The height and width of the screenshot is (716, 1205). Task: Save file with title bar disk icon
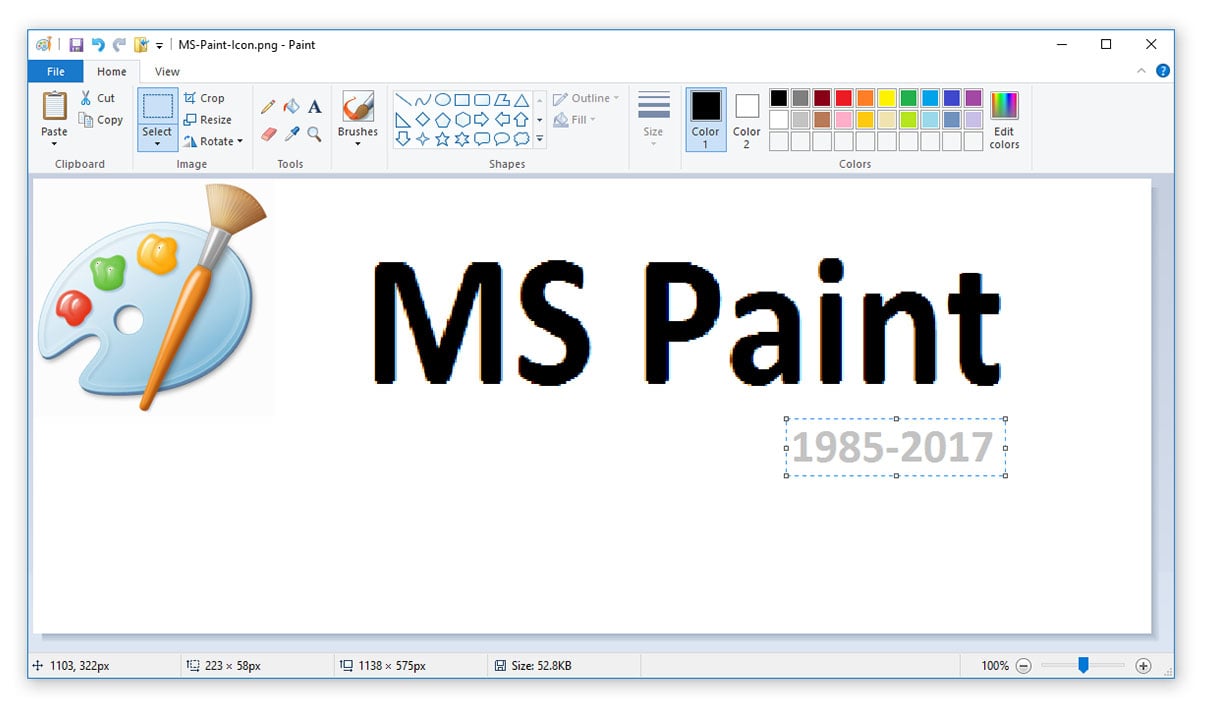[76, 44]
